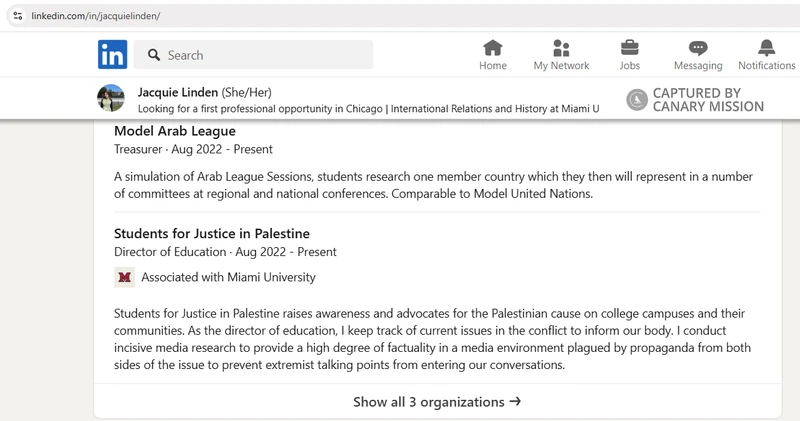Click the linkedin.com URL in address bar
This screenshot has width=800, height=421.
95,16
